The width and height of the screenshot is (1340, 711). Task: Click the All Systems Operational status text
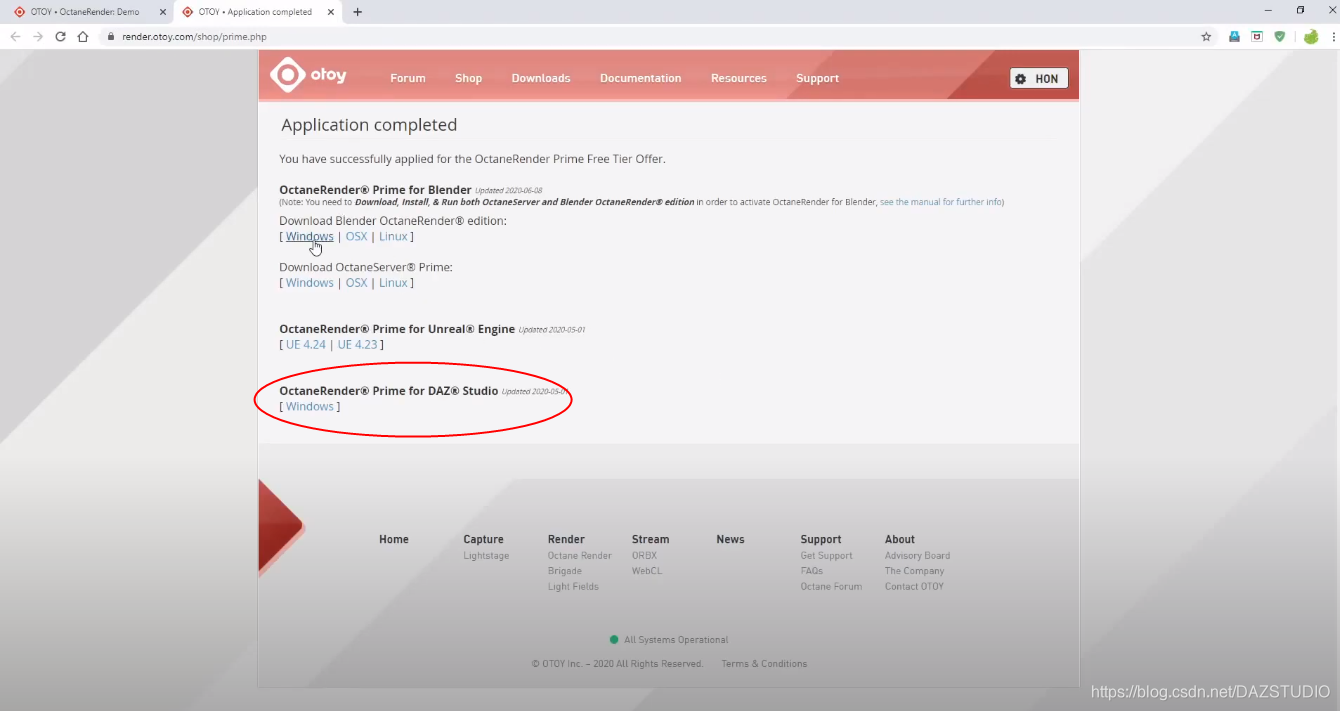[676, 640]
